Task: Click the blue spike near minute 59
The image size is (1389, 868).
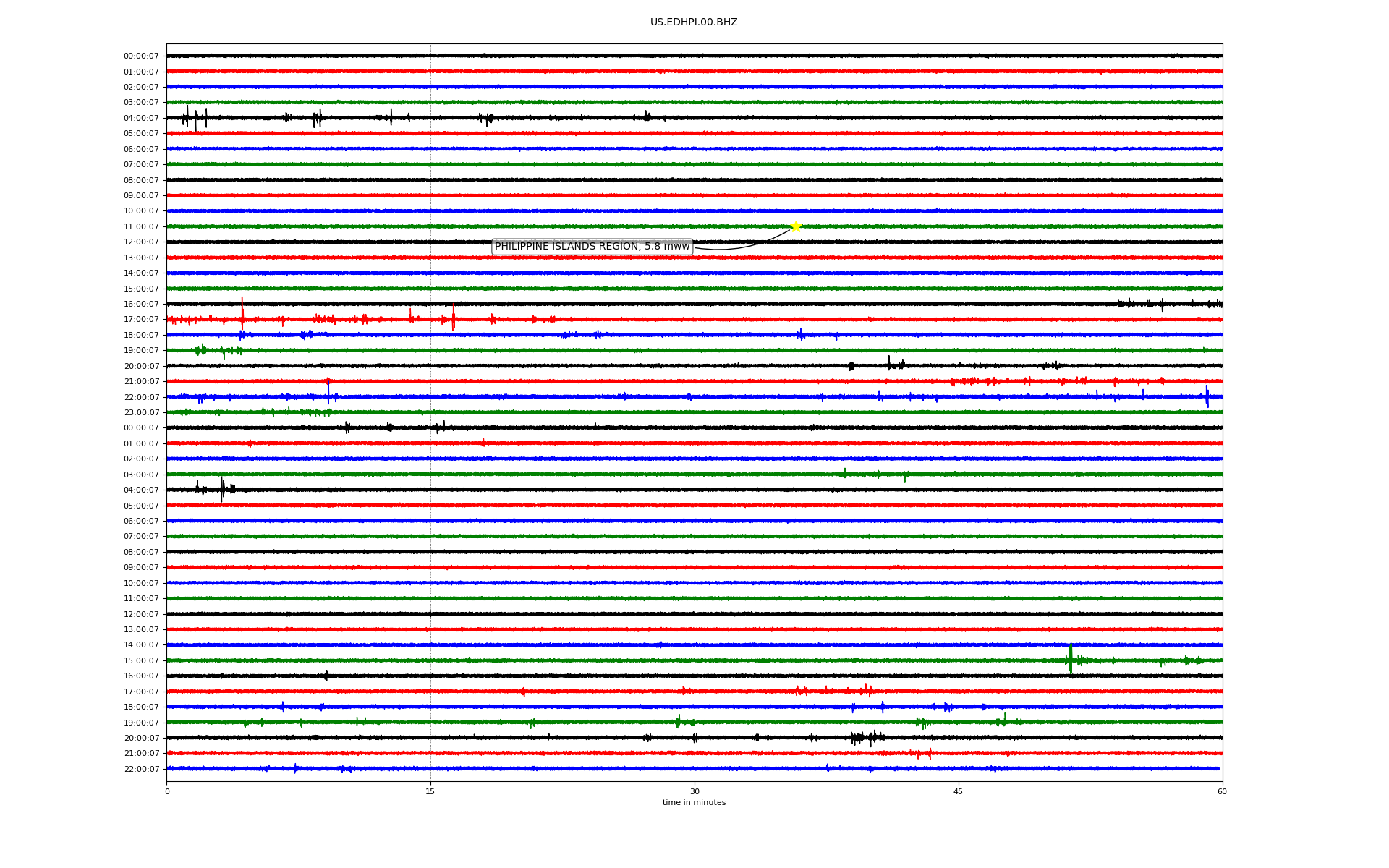Action: [x=1207, y=396]
